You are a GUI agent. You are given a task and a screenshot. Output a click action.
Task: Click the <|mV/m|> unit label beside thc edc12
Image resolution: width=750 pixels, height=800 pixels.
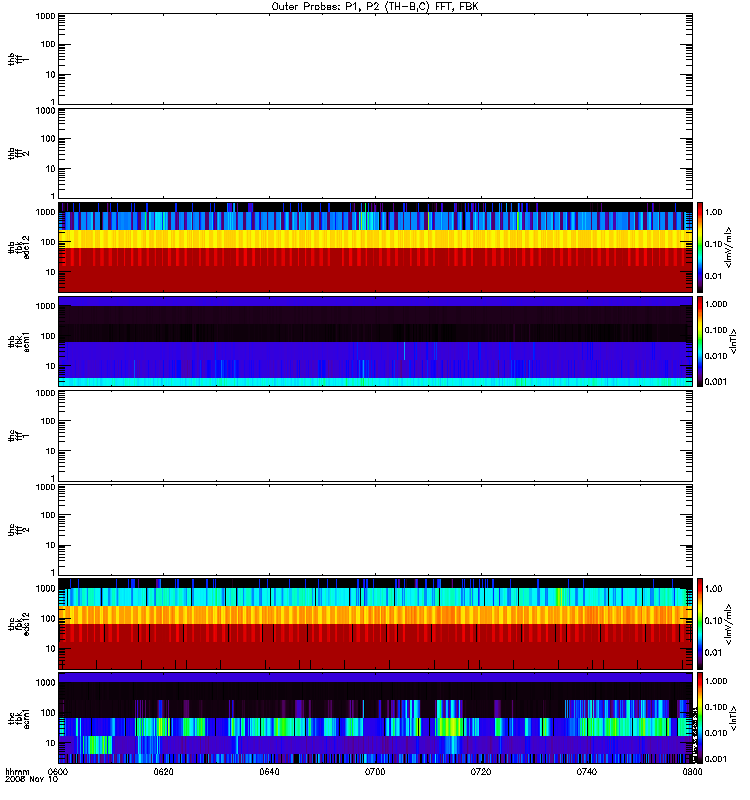[729, 624]
